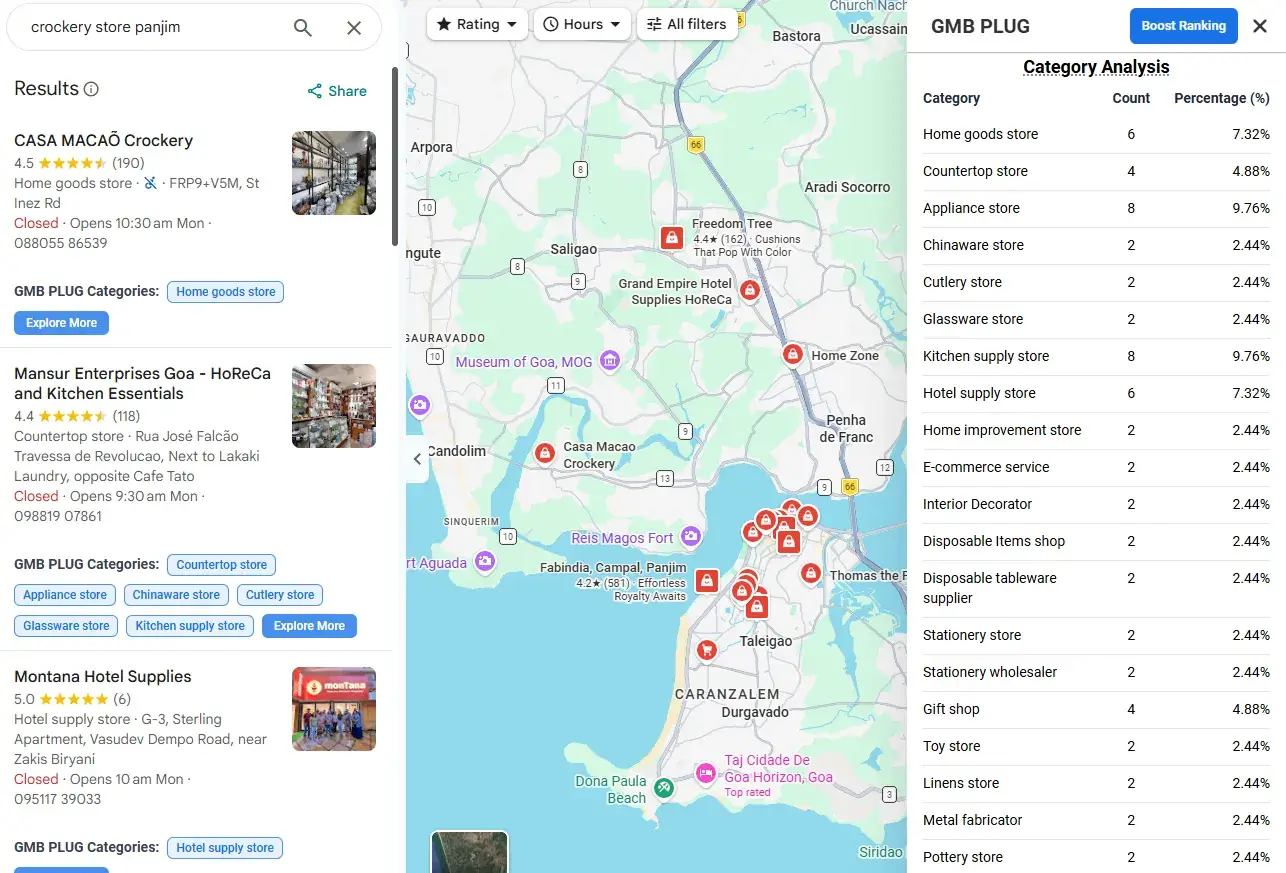The width and height of the screenshot is (1286, 873).
Task: Click the Boost Ranking button
Action: pyautogui.click(x=1184, y=26)
